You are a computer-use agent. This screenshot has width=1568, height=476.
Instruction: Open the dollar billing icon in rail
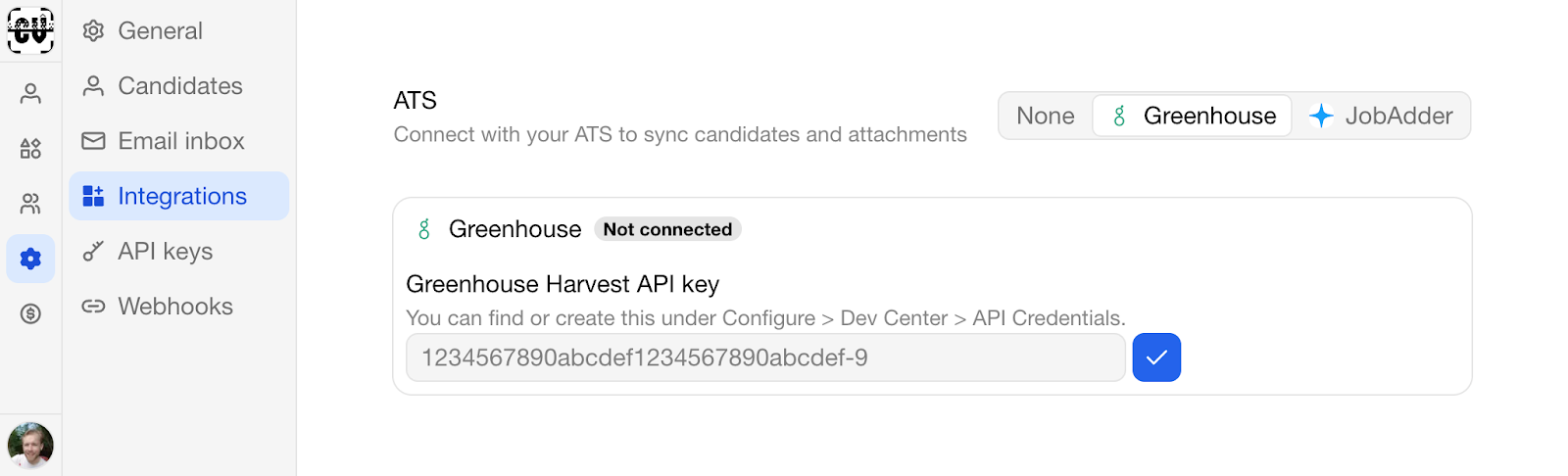[30, 313]
